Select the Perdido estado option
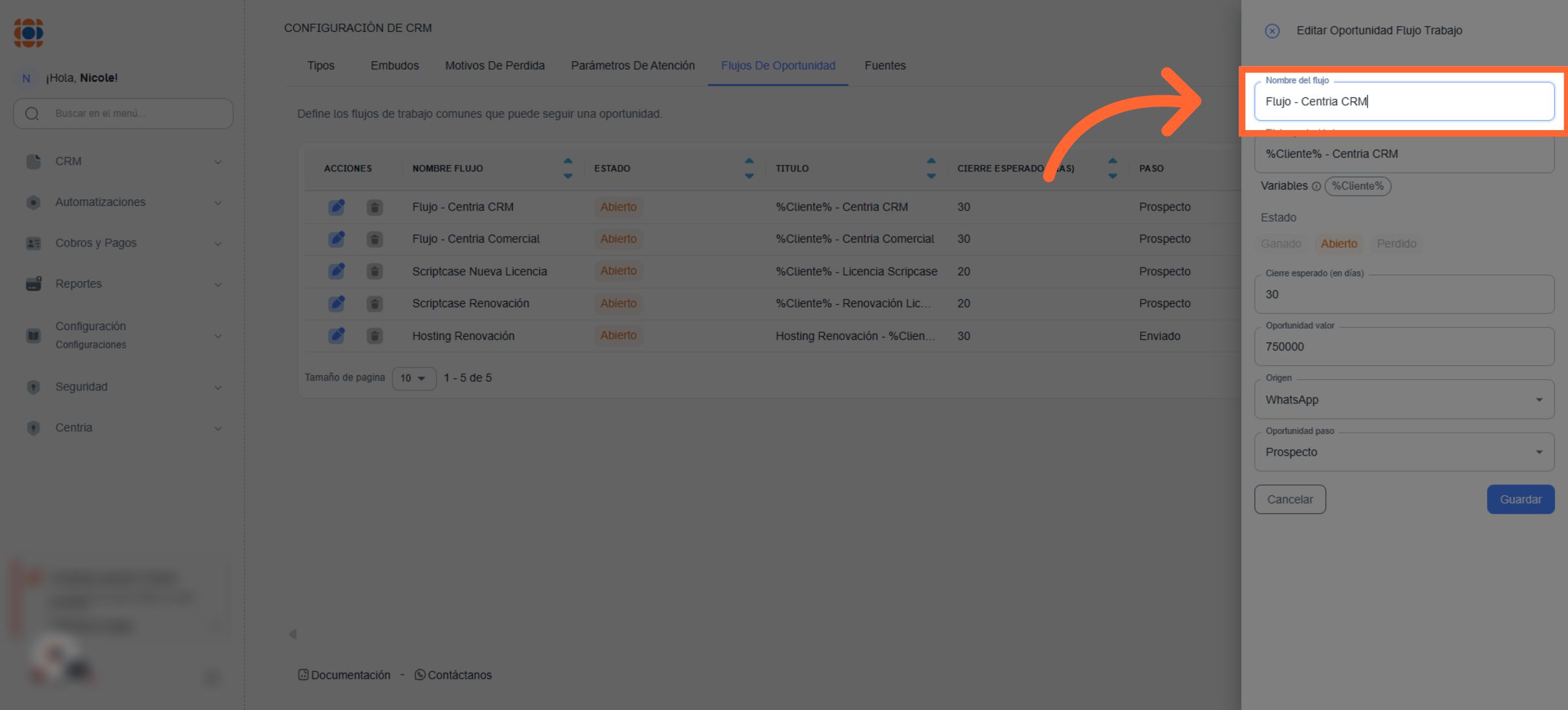The image size is (1568, 710). (x=1396, y=244)
